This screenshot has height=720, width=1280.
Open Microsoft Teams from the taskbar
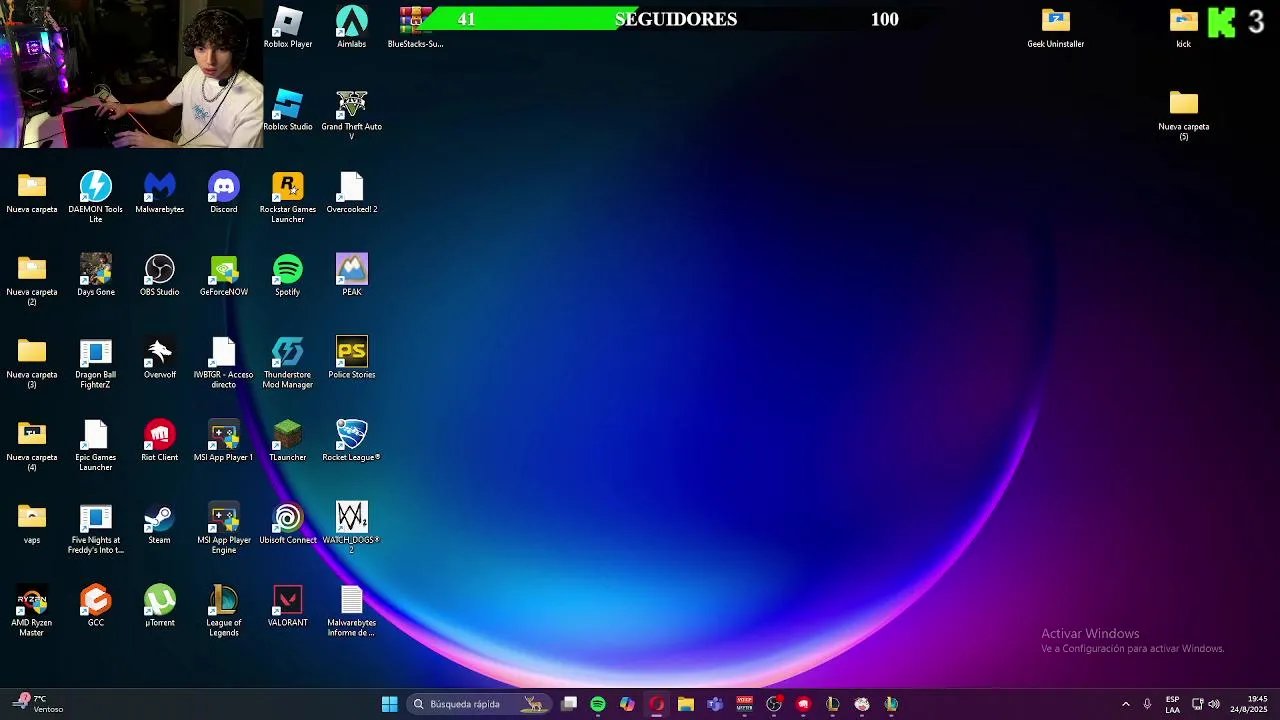pyautogui.click(x=715, y=704)
